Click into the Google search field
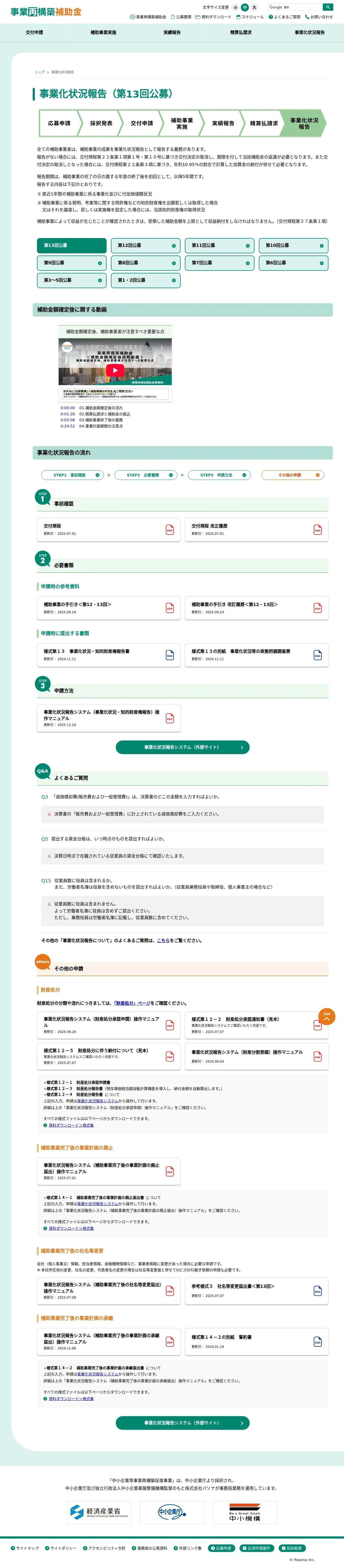344x1568 pixels. click(295, 7)
